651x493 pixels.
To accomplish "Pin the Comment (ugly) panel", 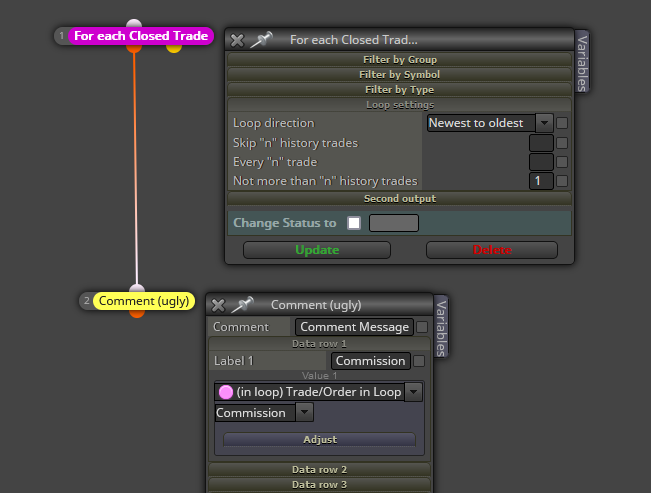I will click(242, 305).
